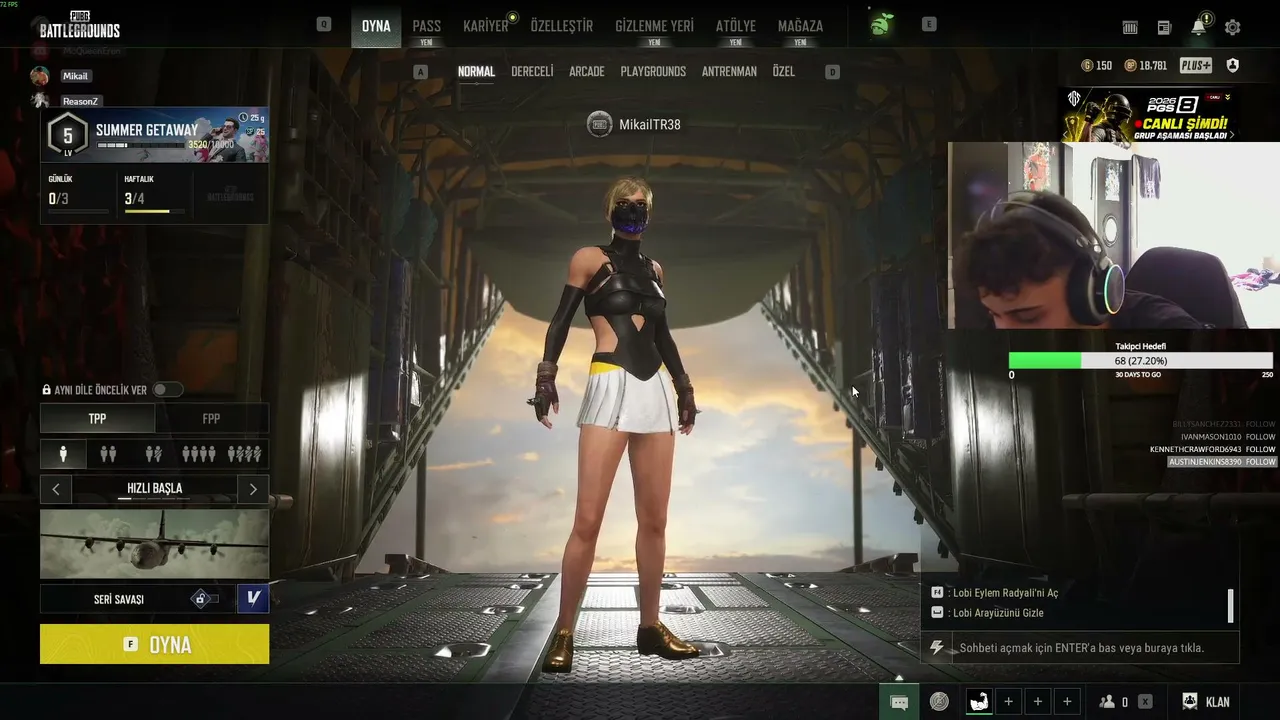Open the KLAN button
The image size is (1280, 720).
pyautogui.click(x=1206, y=702)
